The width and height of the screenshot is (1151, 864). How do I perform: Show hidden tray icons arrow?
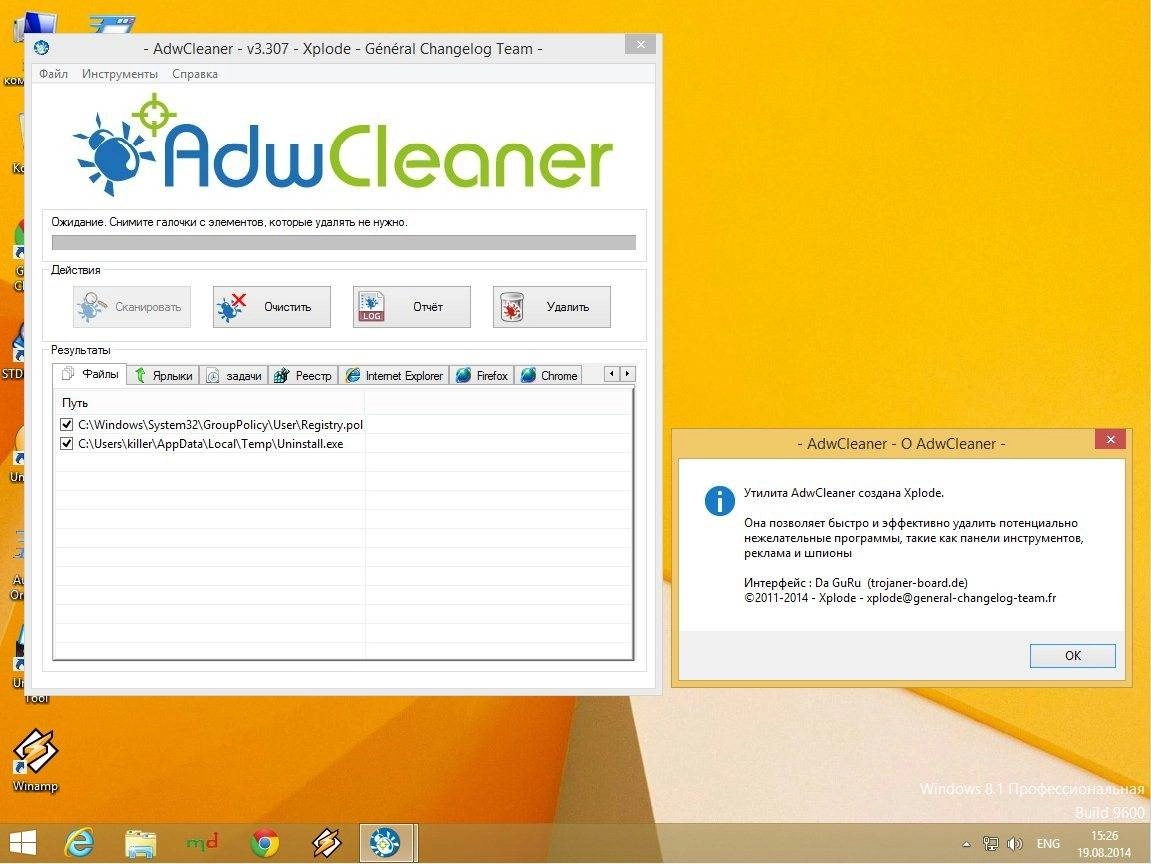967,844
